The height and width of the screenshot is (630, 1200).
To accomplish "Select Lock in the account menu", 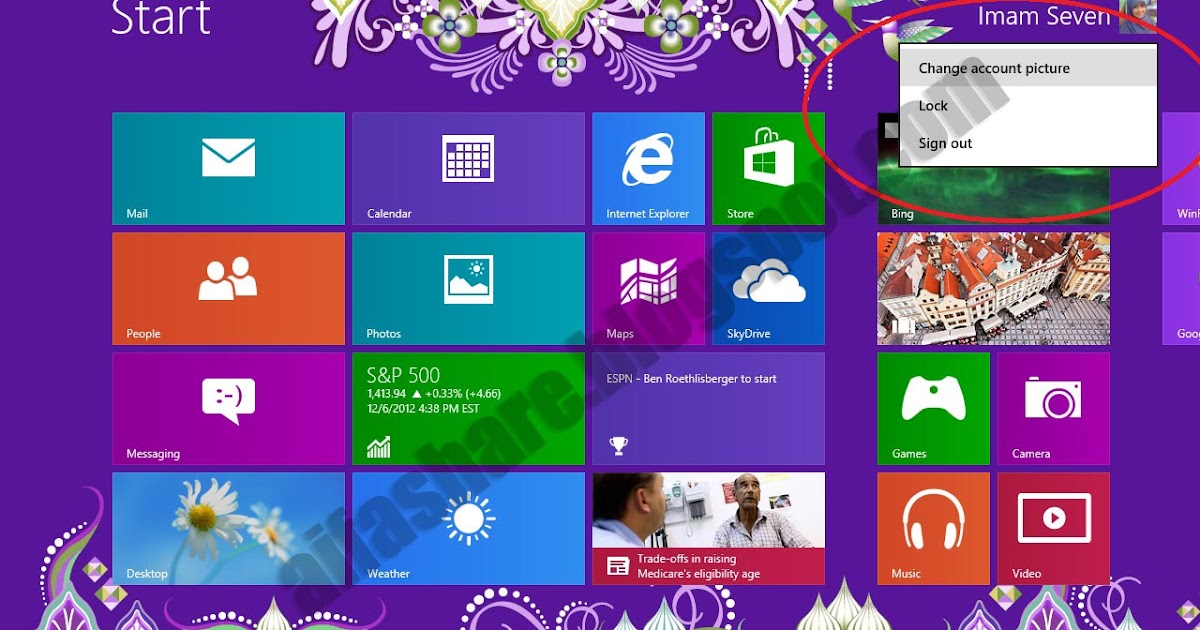I will 1028,106.
